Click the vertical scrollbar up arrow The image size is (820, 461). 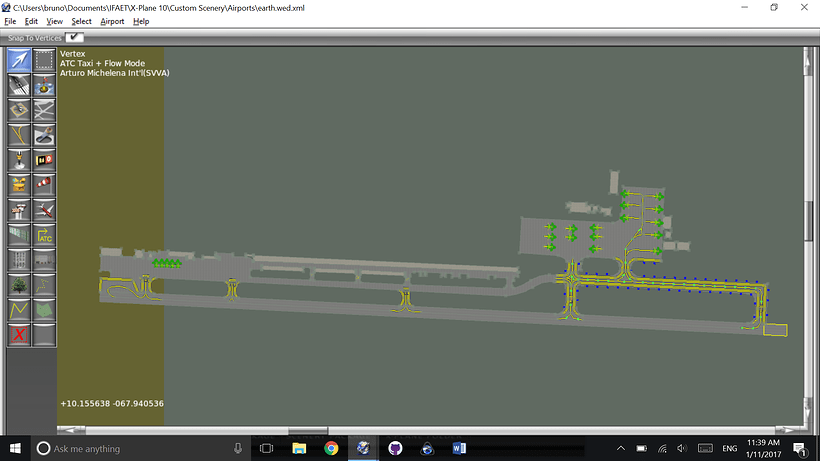808,61
